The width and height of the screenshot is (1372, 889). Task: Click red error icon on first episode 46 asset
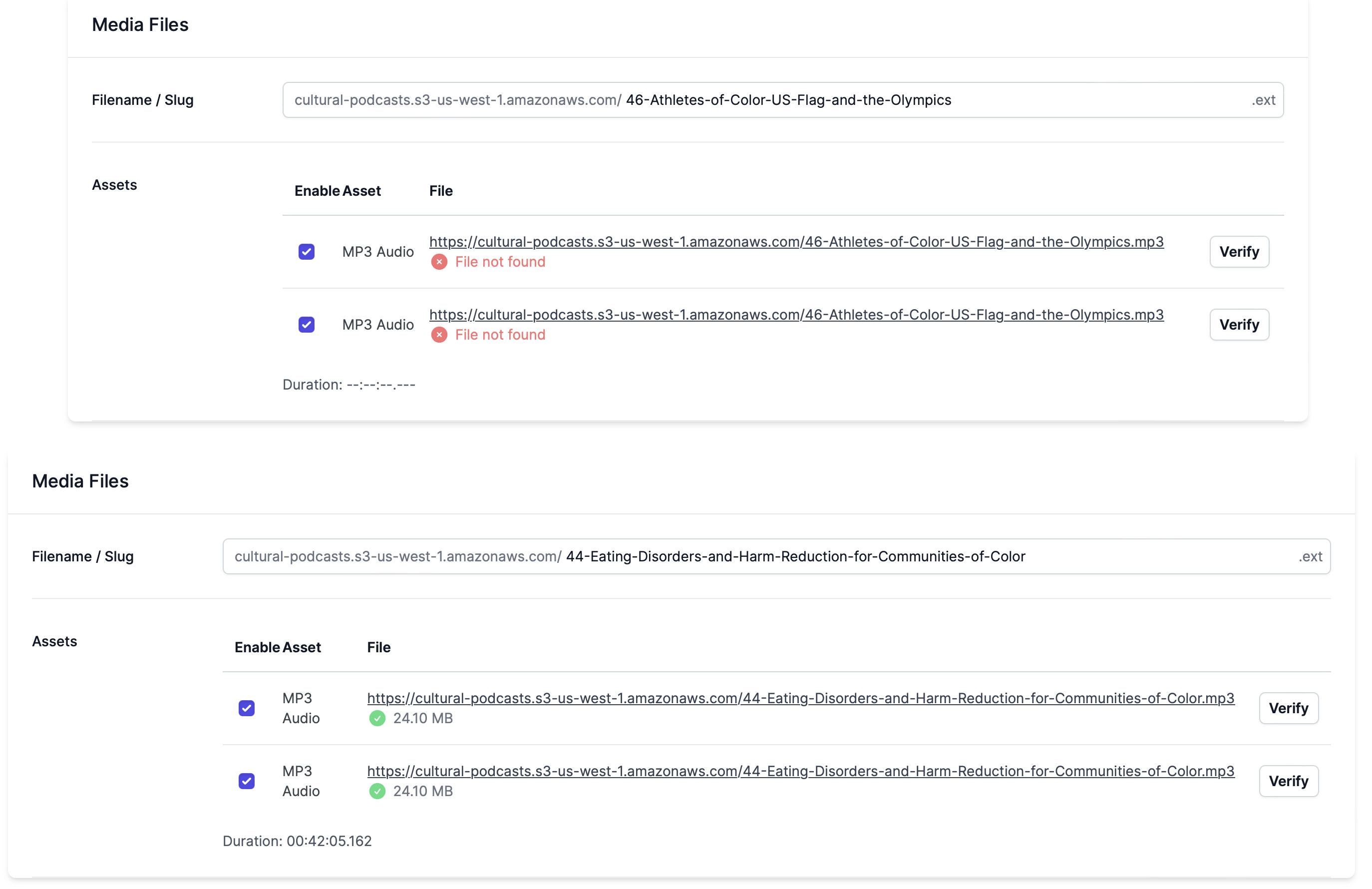click(439, 262)
